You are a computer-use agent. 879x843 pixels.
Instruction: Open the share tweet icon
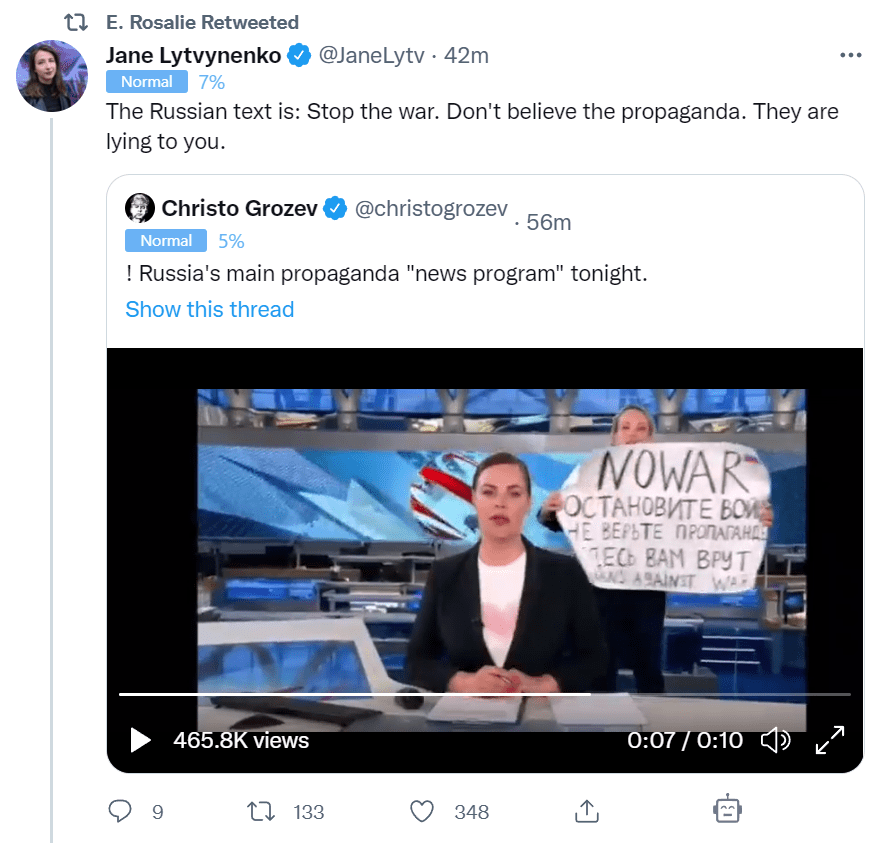tap(587, 811)
